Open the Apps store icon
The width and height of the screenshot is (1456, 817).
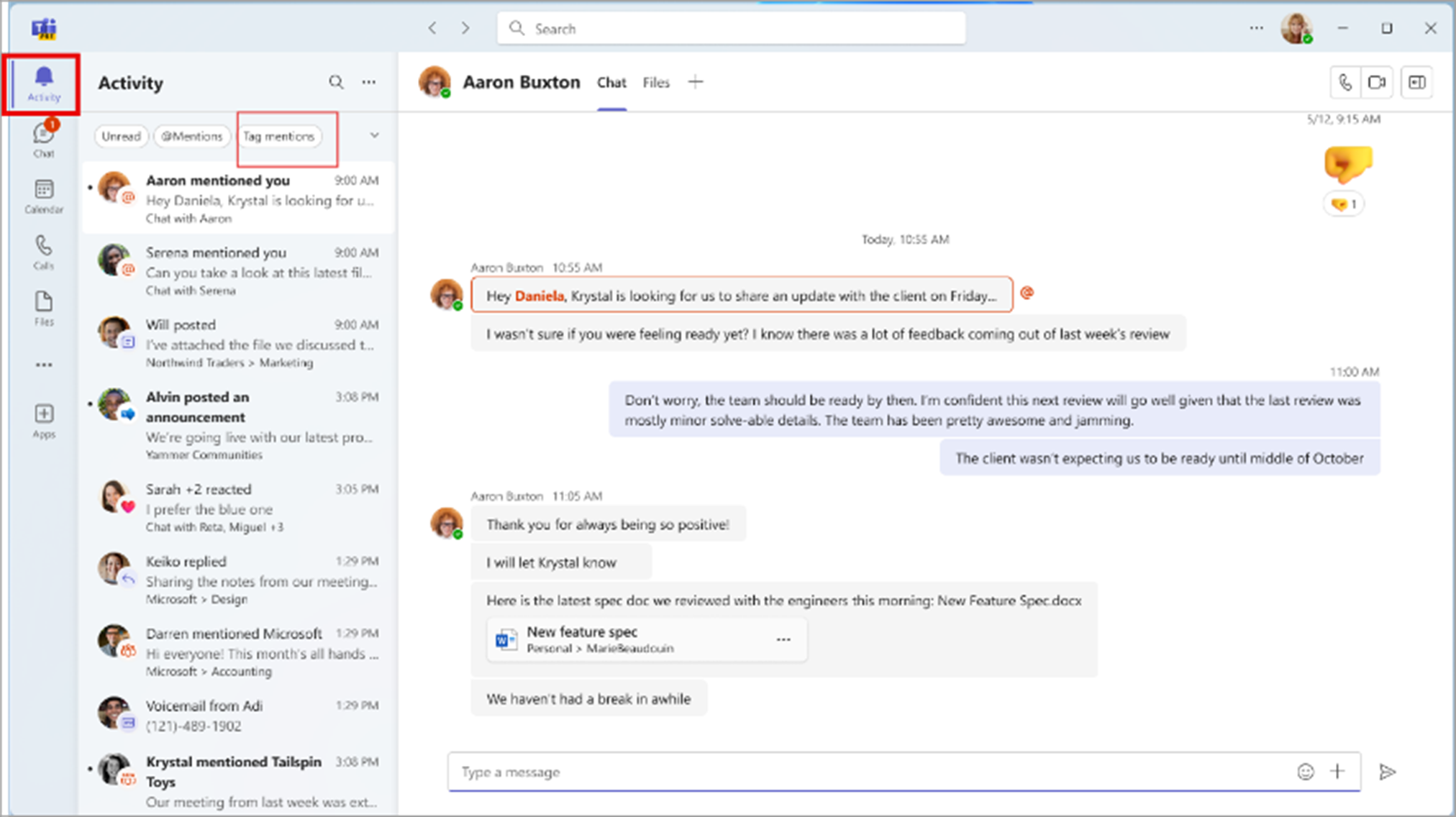[x=44, y=420]
